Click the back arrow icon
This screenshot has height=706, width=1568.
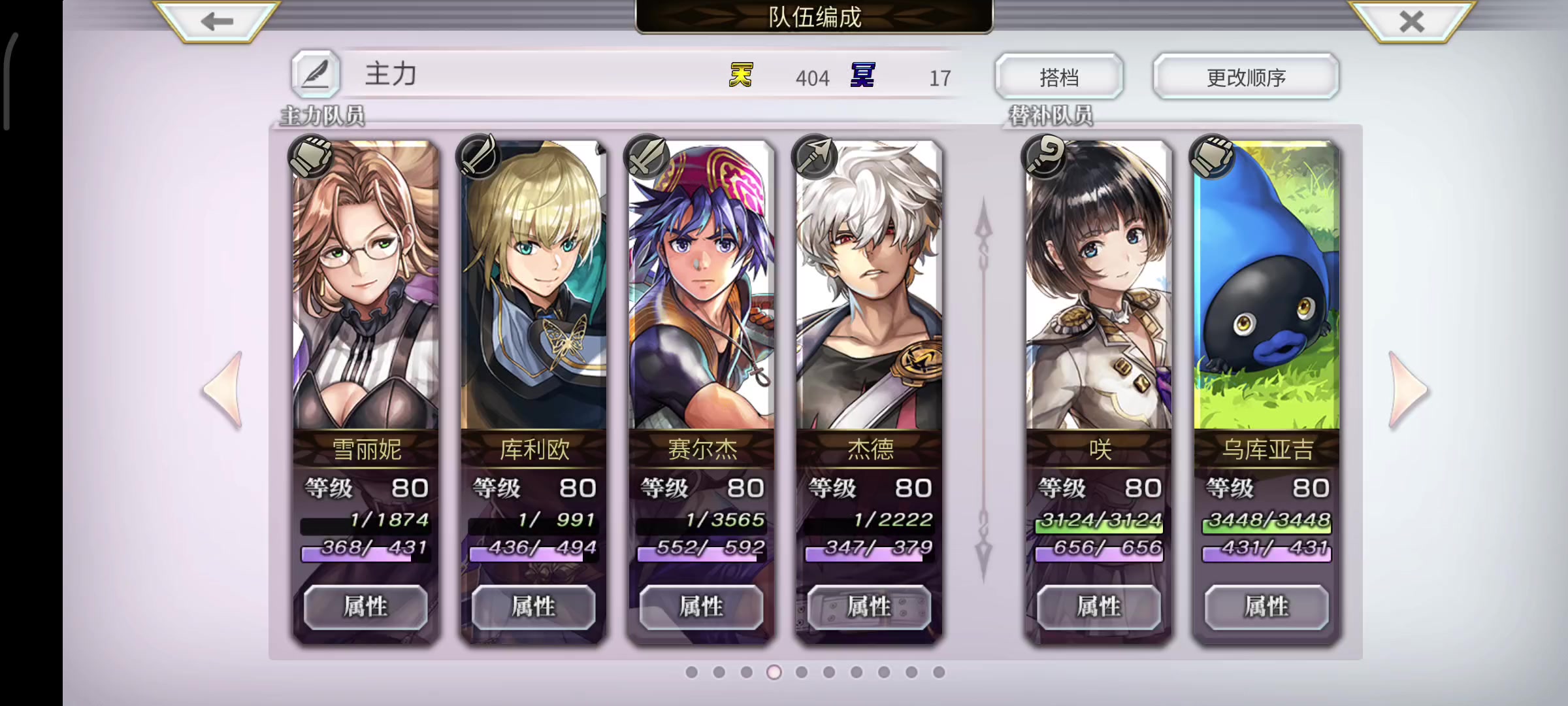[217, 22]
